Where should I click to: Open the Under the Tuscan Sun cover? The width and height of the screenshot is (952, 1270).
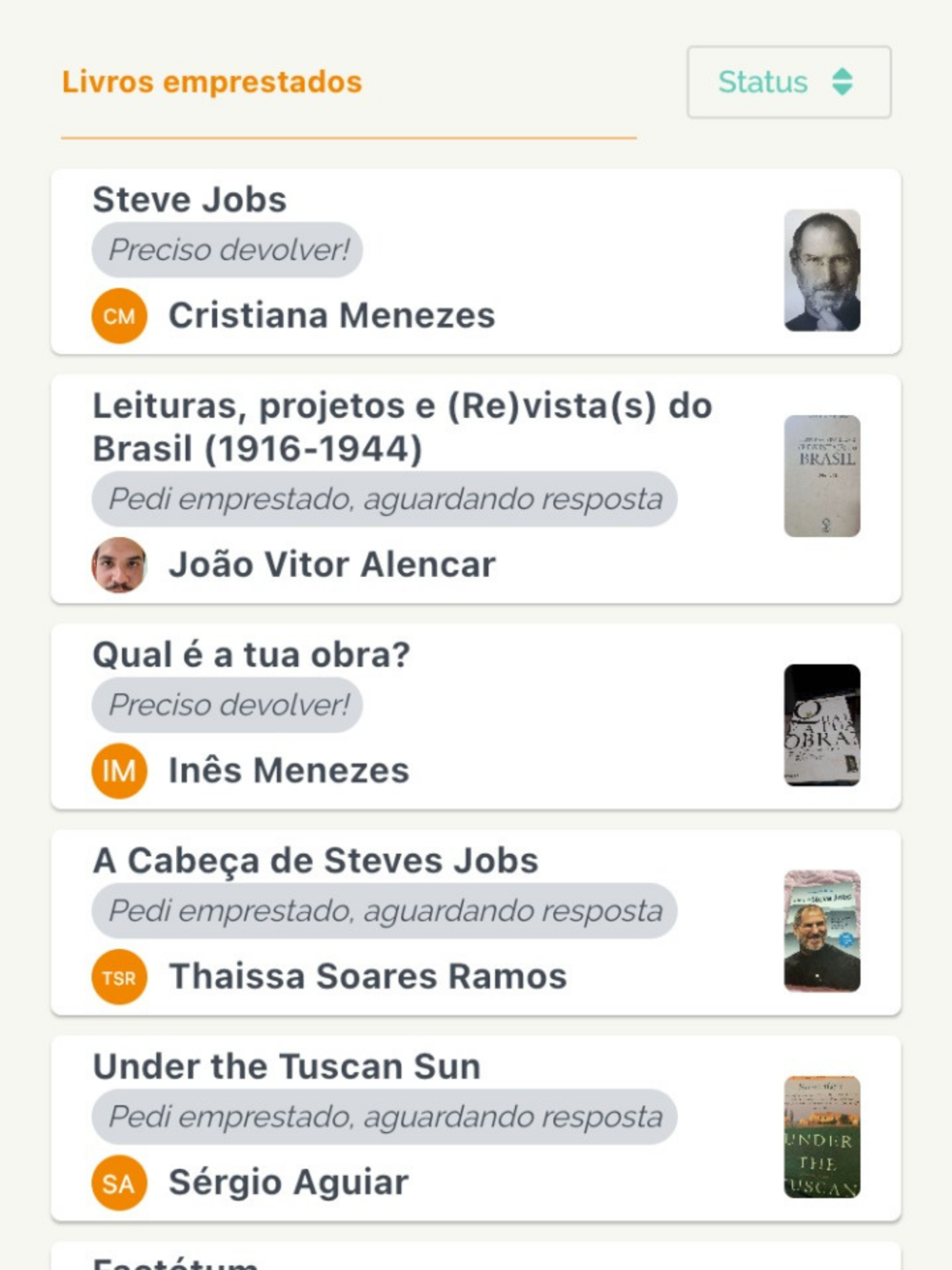point(822,1137)
